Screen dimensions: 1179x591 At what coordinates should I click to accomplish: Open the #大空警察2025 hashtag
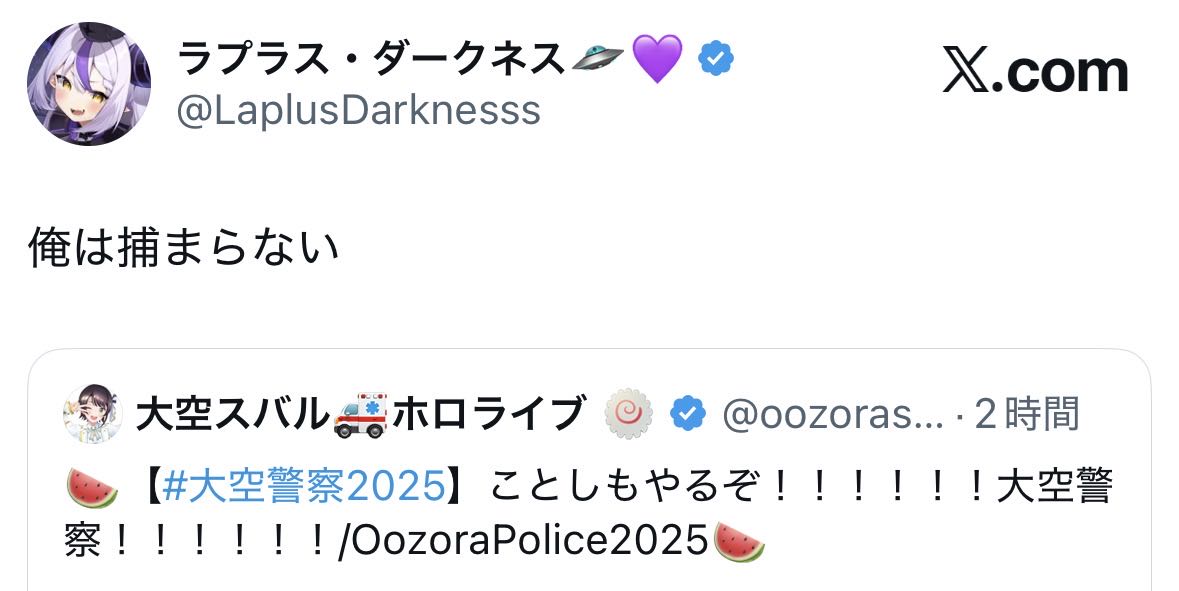303,485
